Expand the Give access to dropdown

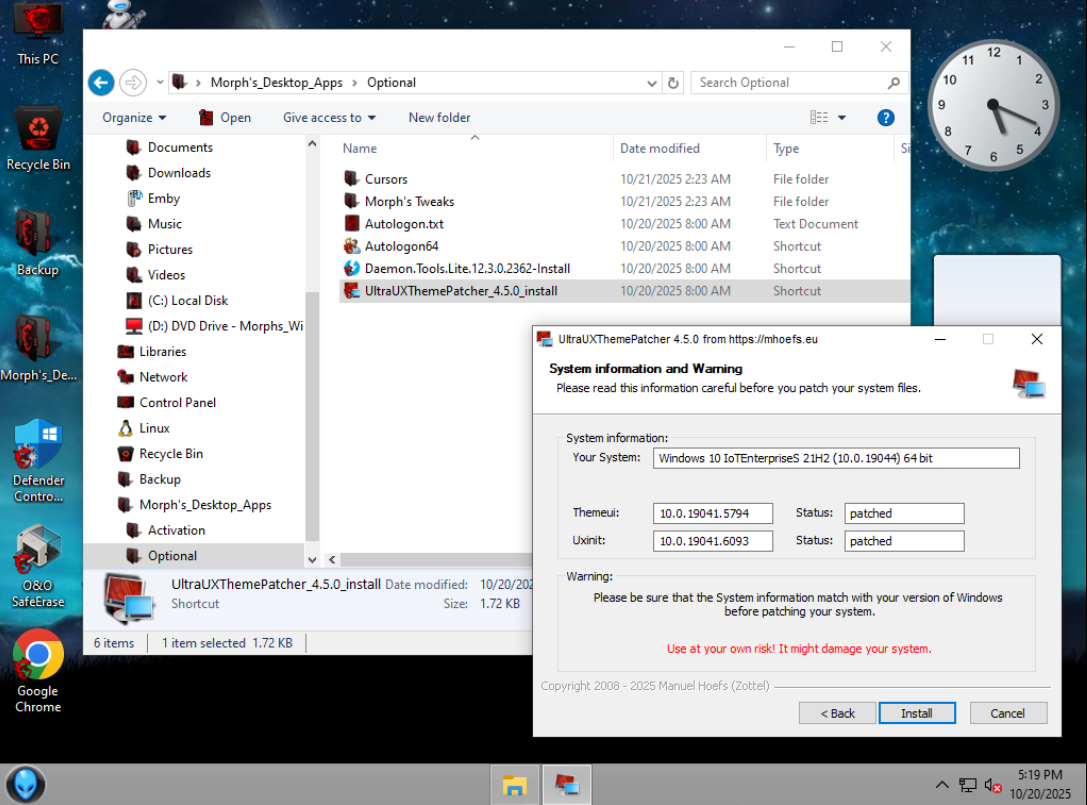[329, 118]
